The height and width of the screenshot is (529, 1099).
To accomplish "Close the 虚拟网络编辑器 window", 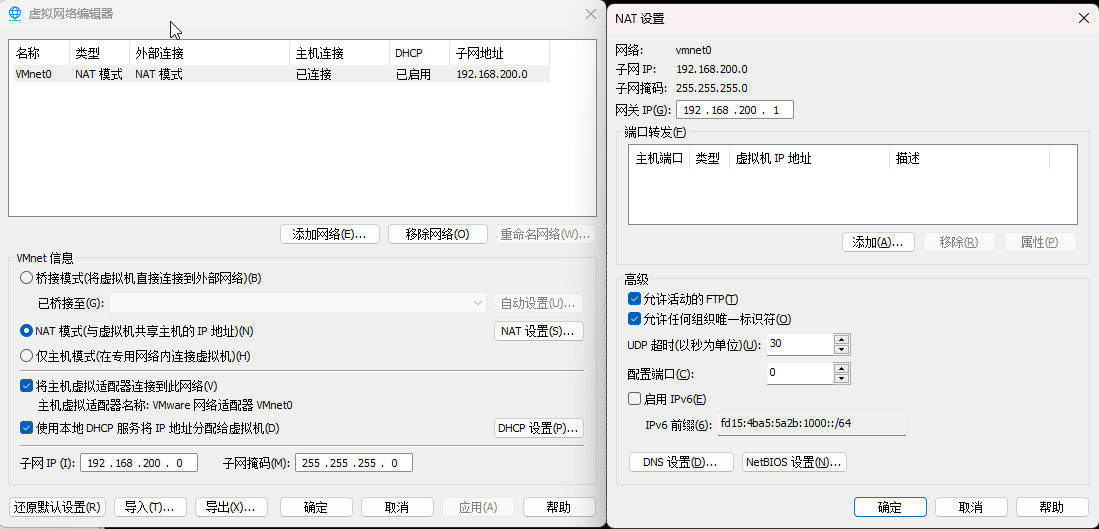I will [x=590, y=13].
